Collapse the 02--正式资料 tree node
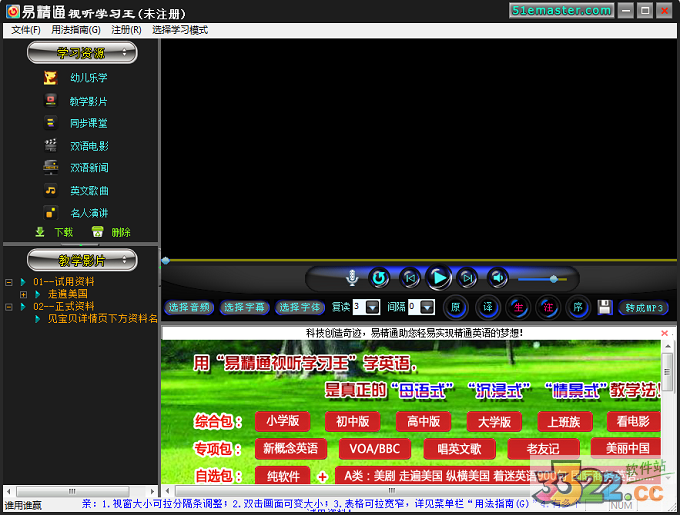This screenshot has height=515, width=680. (x=8, y=306)
